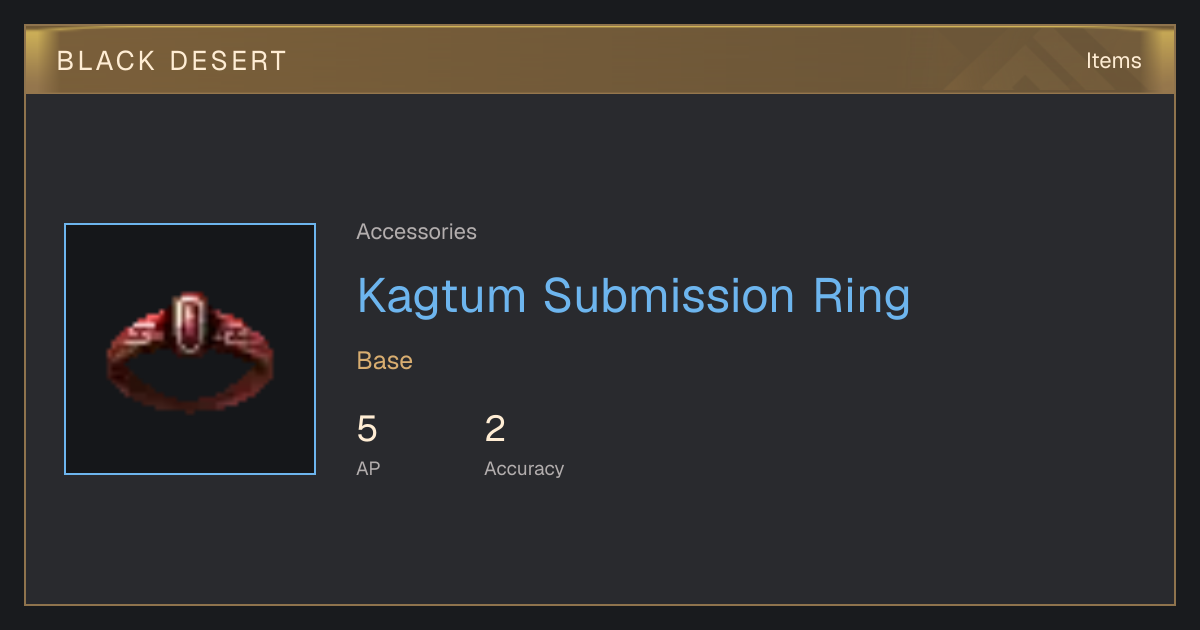
Task: Click the BLACK DESERT header title
Action: [172, 61]
